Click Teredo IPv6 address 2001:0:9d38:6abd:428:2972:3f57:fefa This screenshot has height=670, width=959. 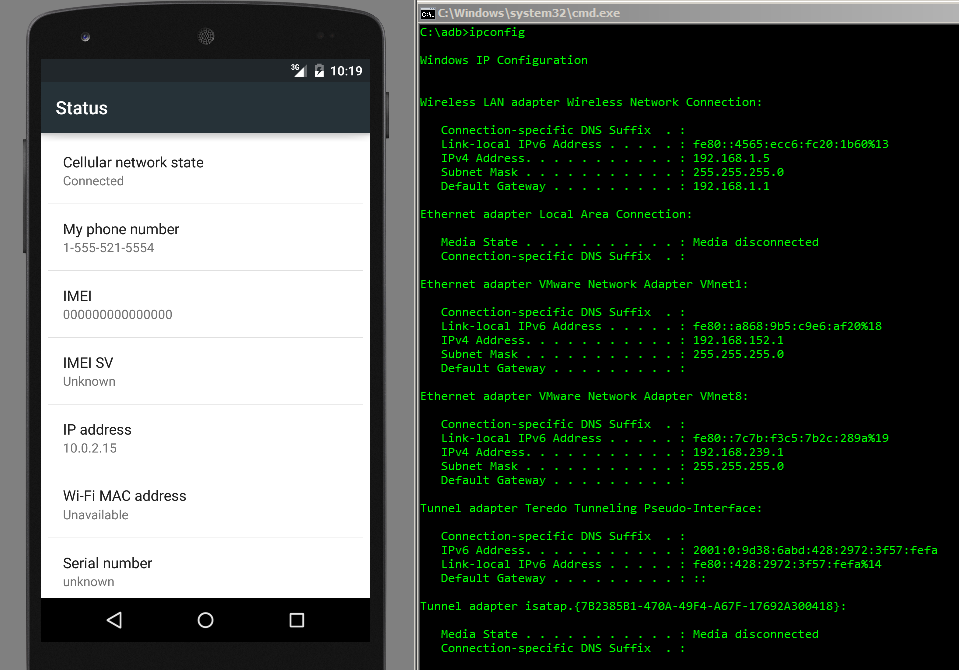[x=815, y=550]
